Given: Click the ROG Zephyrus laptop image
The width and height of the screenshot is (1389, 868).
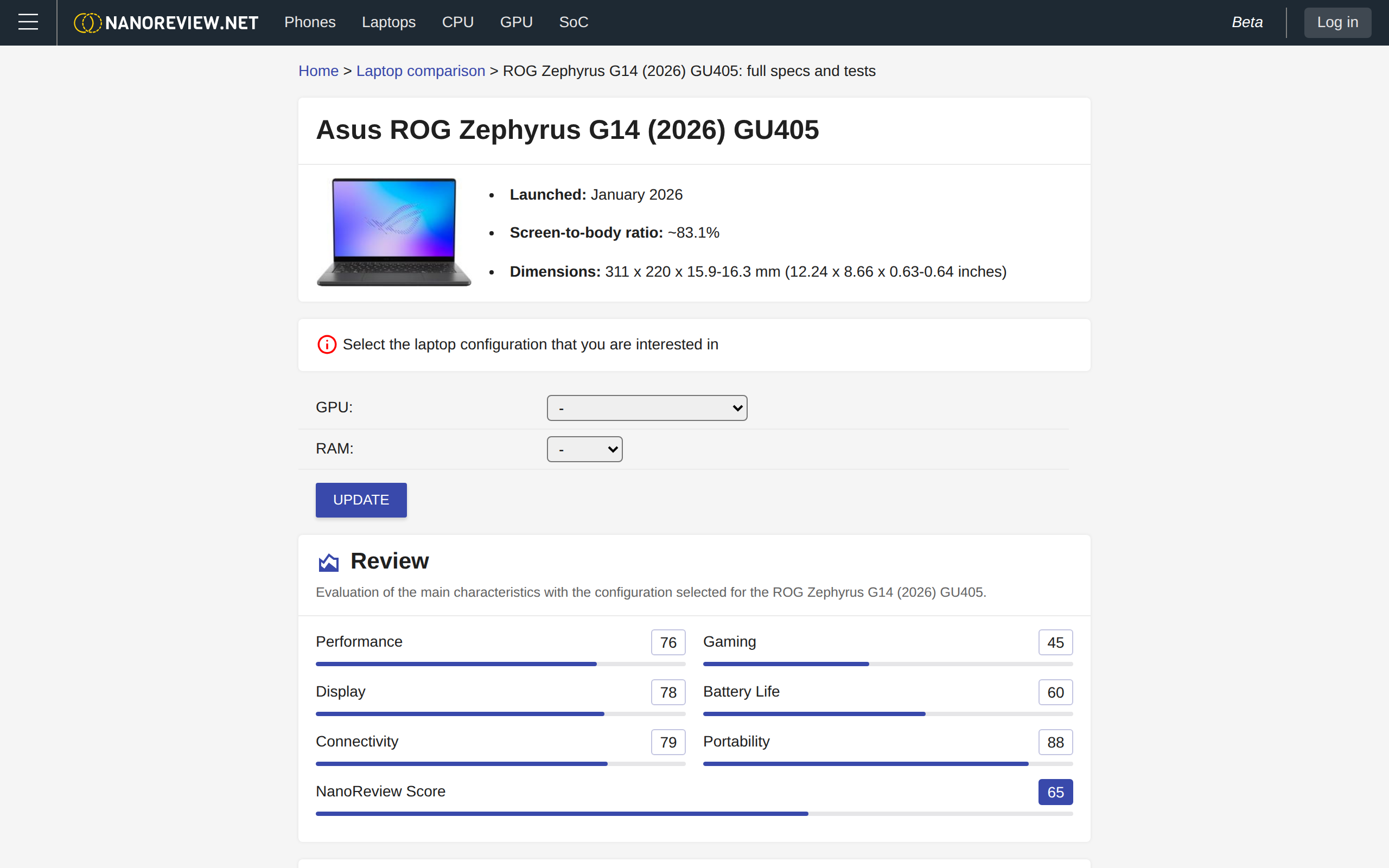Looking at the screenshot, I should pos(394,232).
